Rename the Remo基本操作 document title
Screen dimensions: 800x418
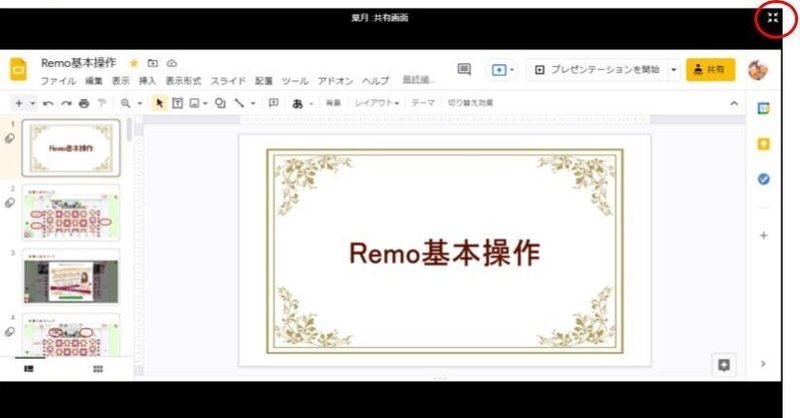click(79, 63)
